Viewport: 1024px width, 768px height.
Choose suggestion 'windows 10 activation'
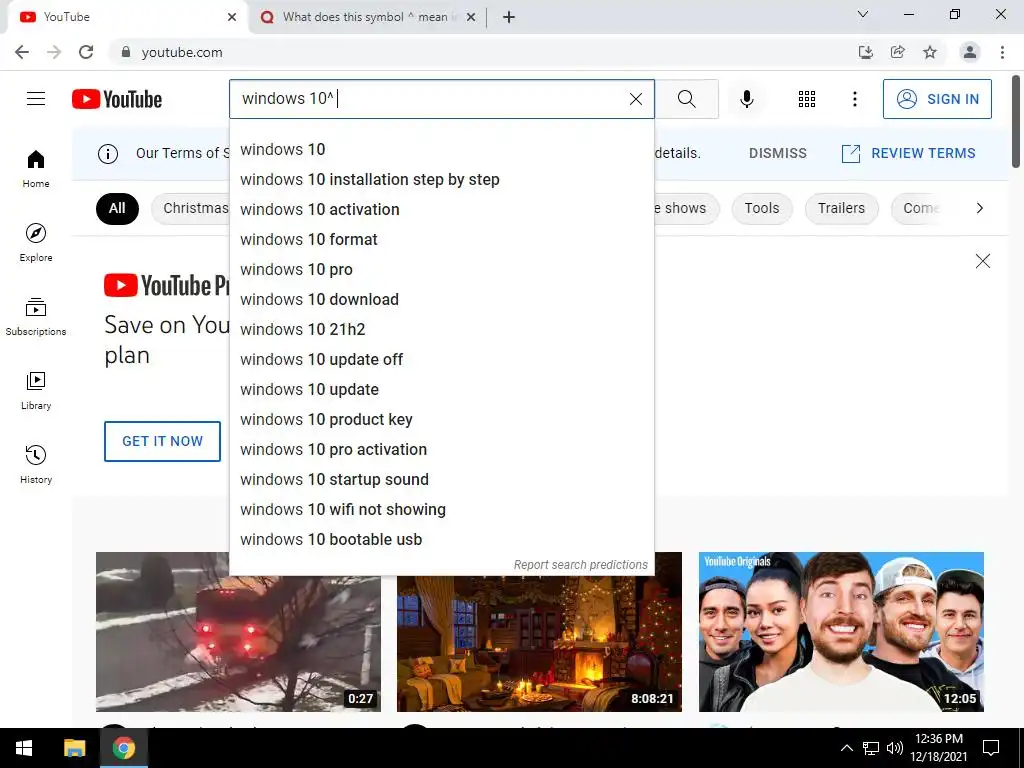point(441,210)
